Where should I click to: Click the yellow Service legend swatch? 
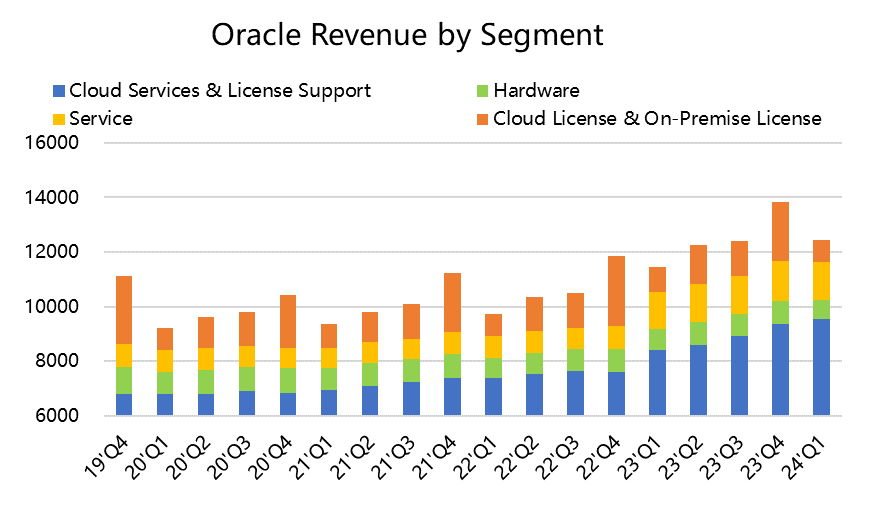pos(59,119)
